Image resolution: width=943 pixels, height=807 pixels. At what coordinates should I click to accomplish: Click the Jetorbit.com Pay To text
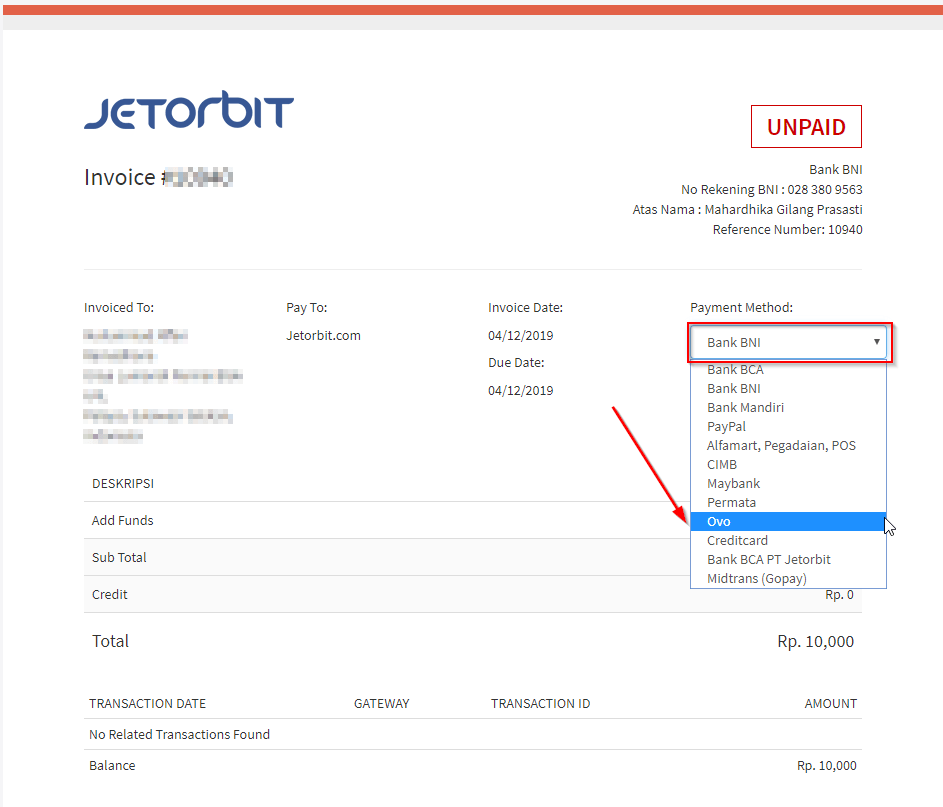click(324, 336)
